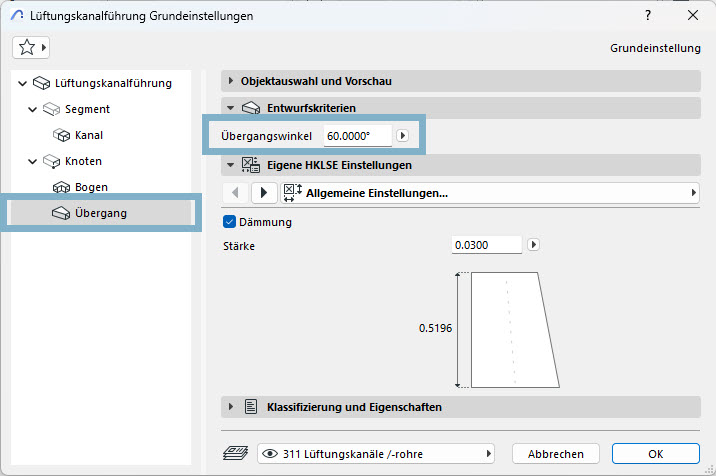
Task: Edit the Übergangswinkel value field
Action: pos(358,136)
